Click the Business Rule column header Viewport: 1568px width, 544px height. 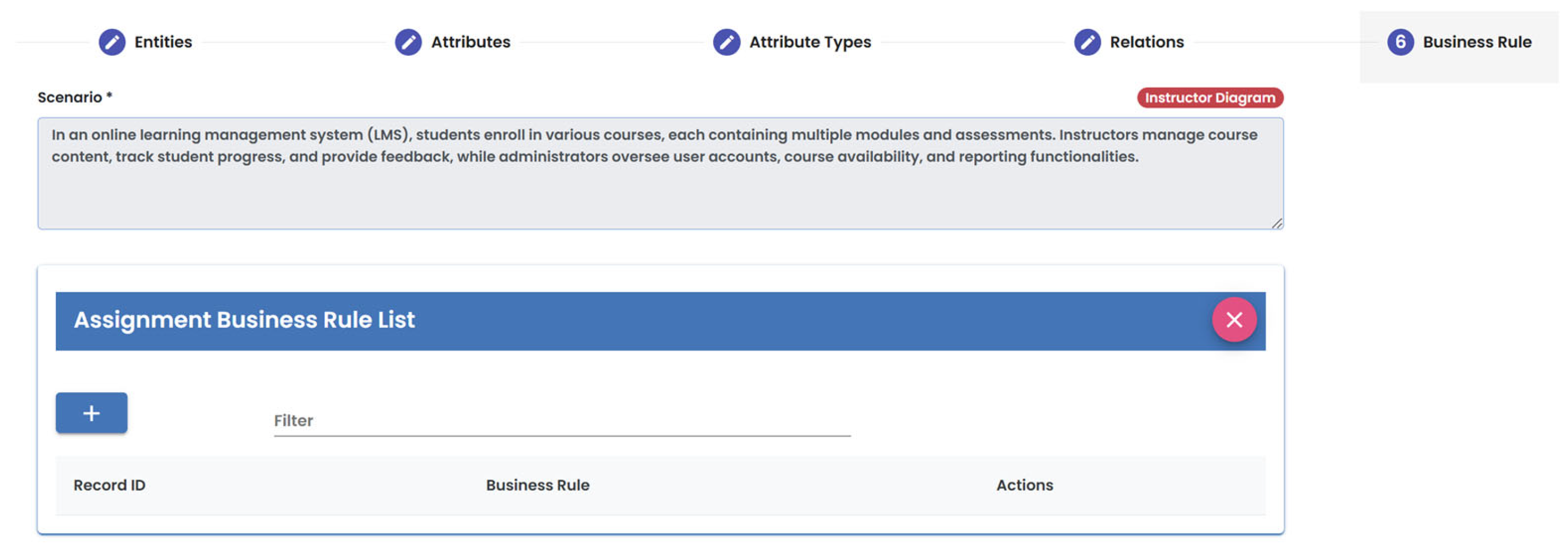pyautogui.click(x=537, y=485)
